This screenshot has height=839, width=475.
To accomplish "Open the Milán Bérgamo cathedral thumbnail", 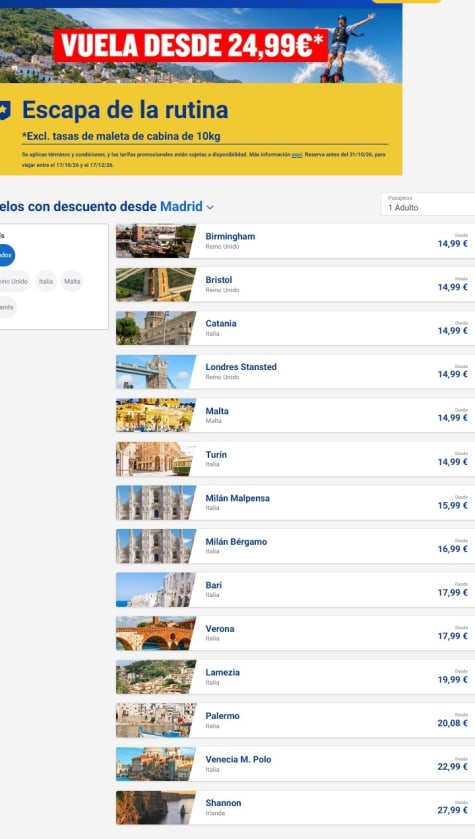I will point(156,546).
